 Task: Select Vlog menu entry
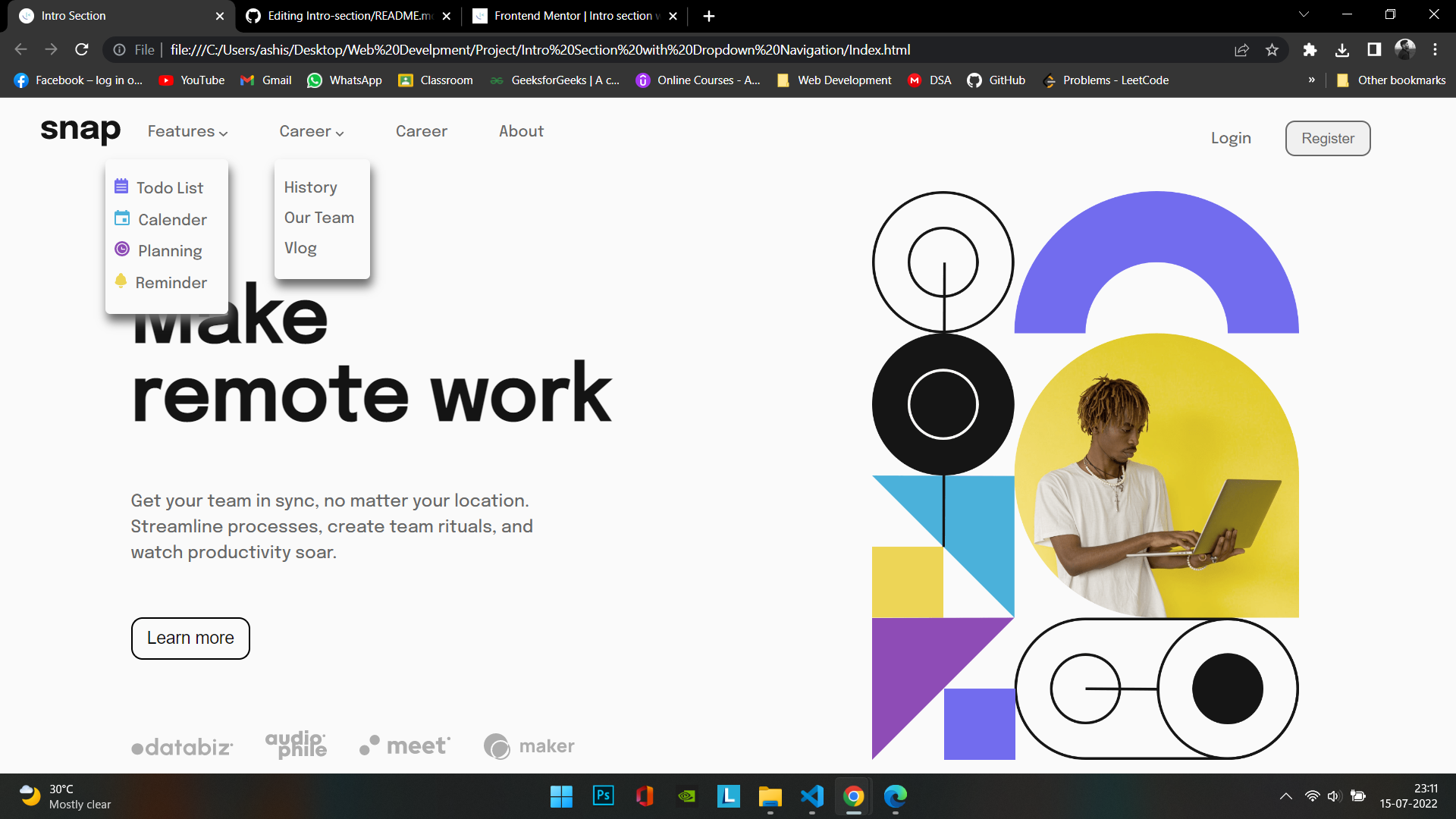(300, 248)
